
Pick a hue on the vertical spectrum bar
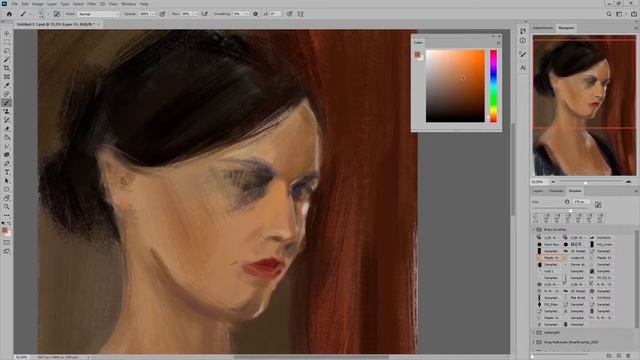(493, 86)
